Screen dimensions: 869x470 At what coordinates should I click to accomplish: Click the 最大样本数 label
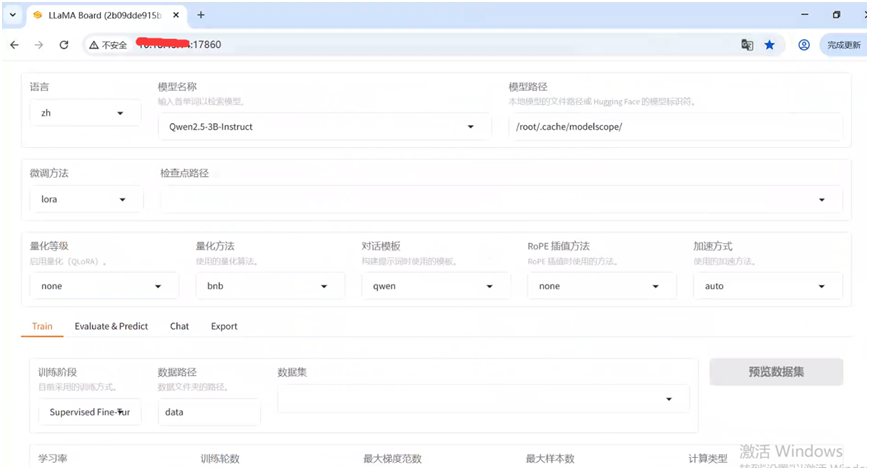point(550,459)
